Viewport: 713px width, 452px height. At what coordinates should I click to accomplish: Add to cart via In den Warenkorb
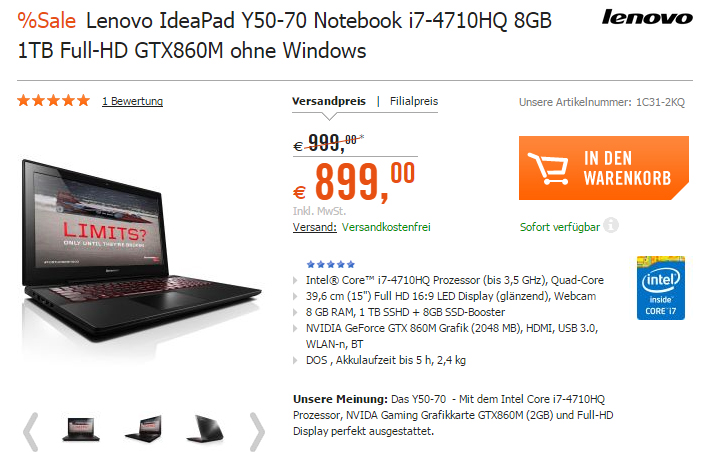tap(604, 168)
